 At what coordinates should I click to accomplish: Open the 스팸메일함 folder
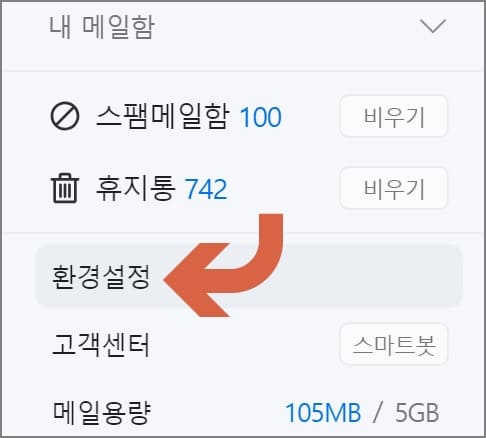tap(163, 116)
